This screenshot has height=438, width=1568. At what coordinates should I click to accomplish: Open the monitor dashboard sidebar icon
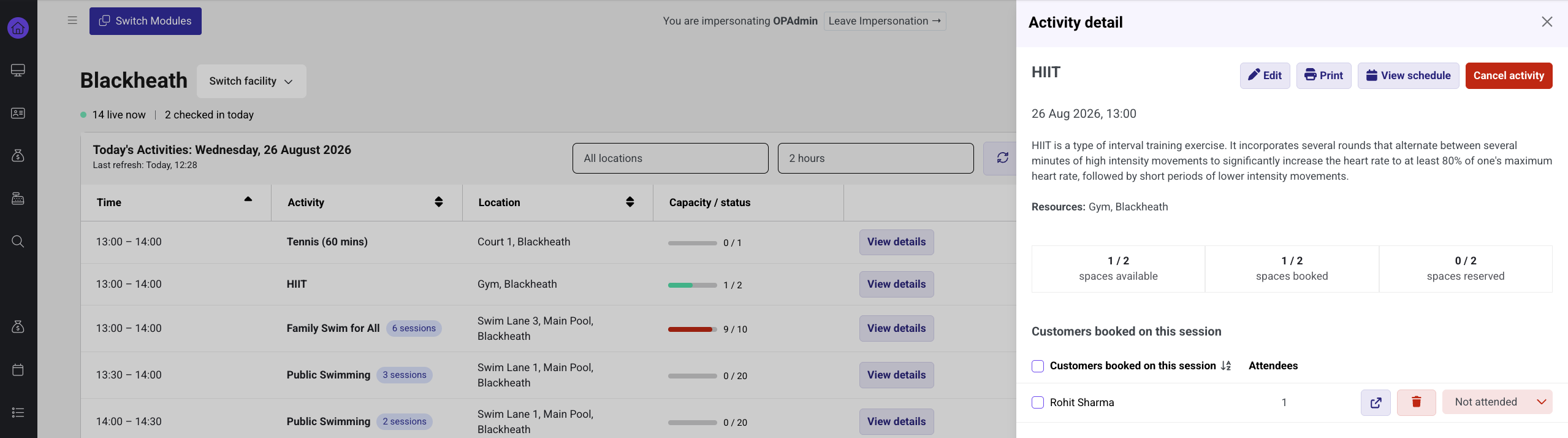(x=18, y=70)
